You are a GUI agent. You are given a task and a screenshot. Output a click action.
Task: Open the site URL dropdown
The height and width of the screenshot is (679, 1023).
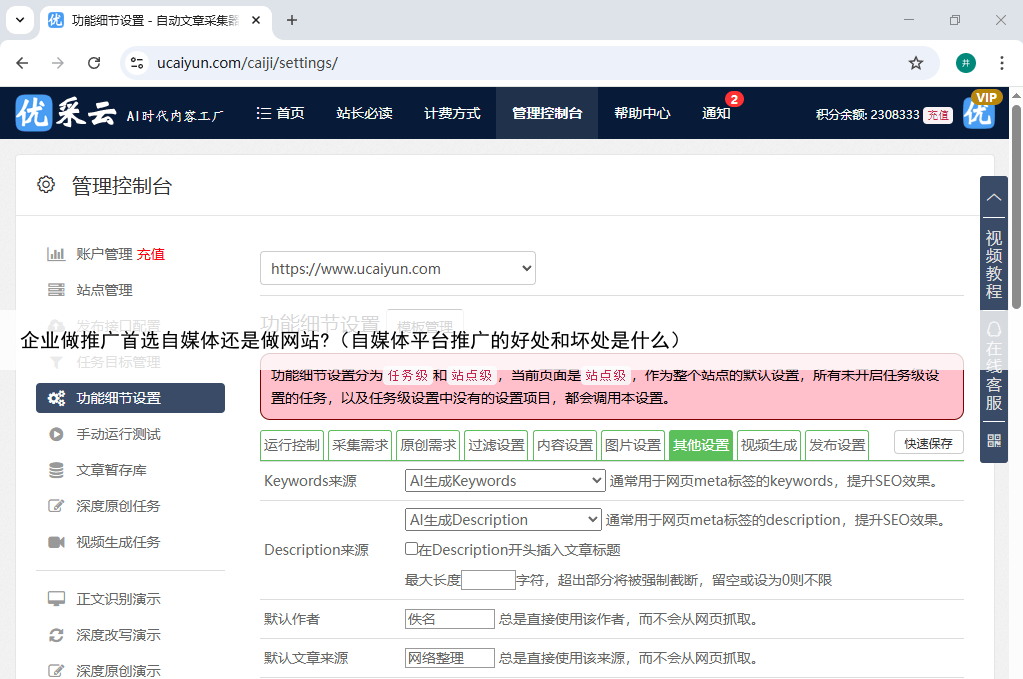pos(398,268)
